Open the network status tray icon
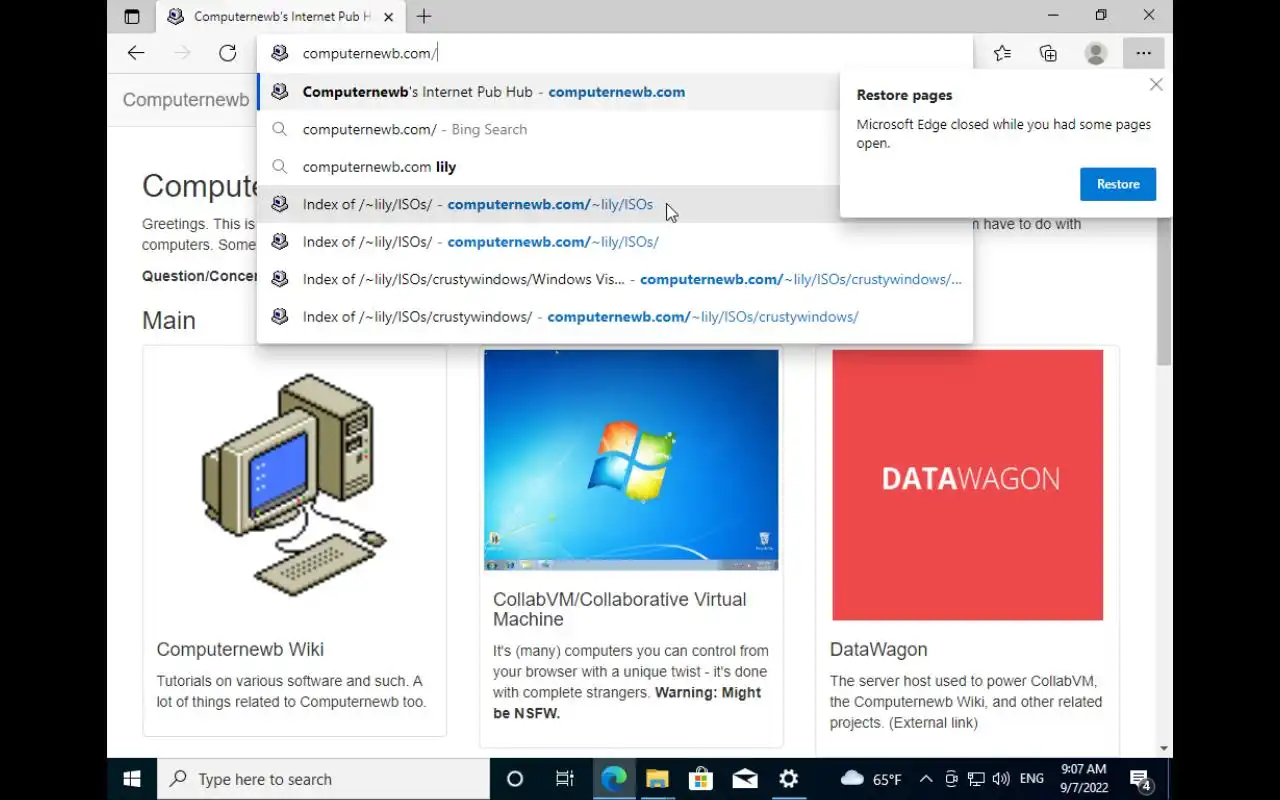Image resolution: width=1280 pixels, height=800 pixels. click(x=977, y=779)
